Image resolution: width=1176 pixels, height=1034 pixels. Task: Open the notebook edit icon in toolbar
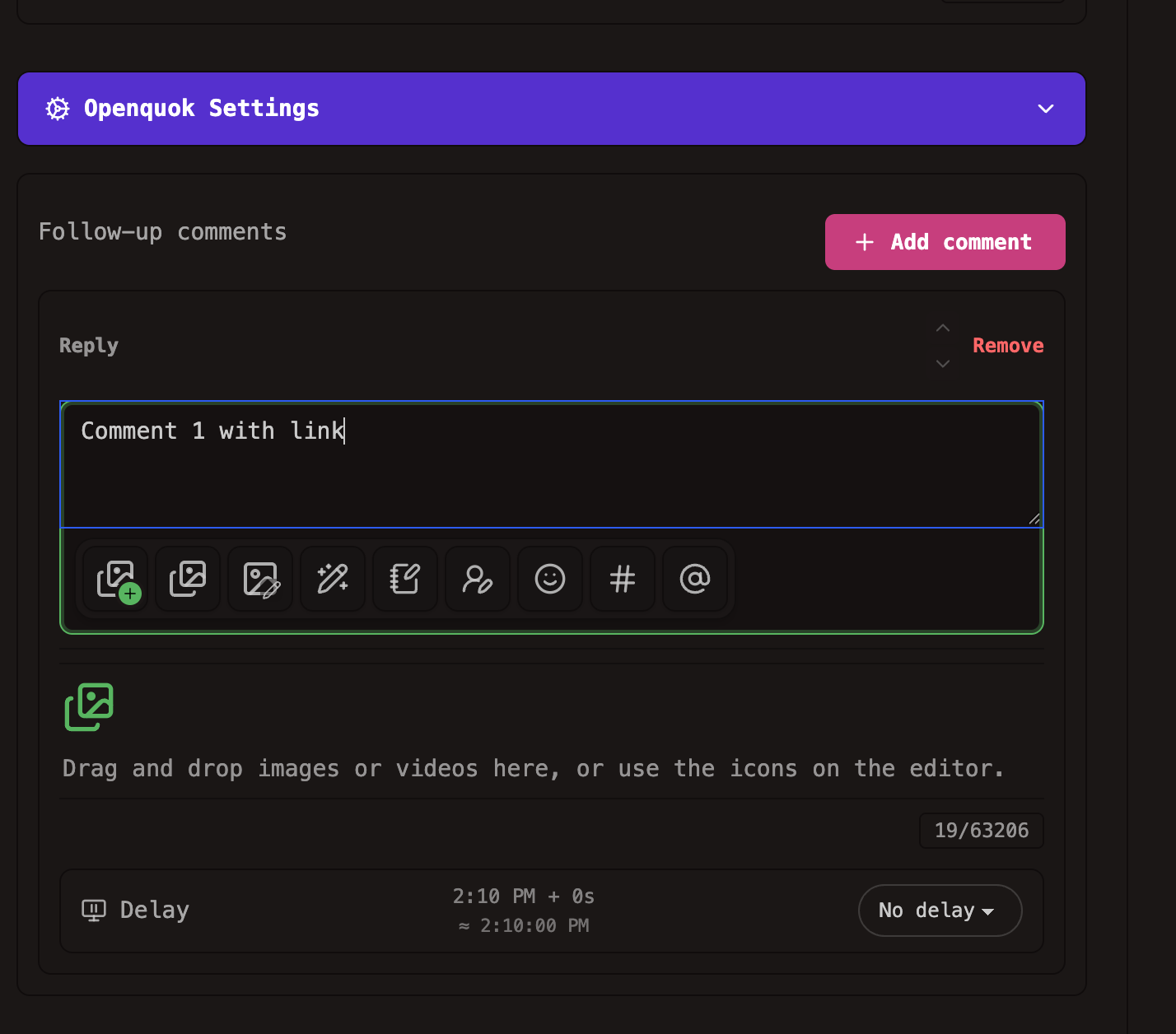[405, 580]
